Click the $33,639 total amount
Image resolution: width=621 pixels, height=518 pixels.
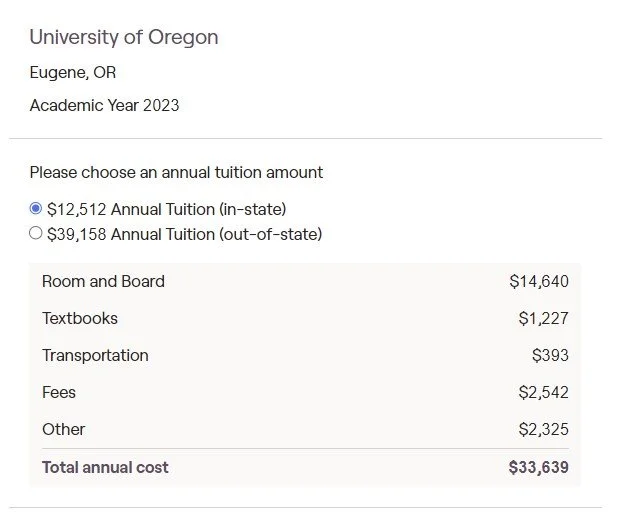(x=538, y=467)
